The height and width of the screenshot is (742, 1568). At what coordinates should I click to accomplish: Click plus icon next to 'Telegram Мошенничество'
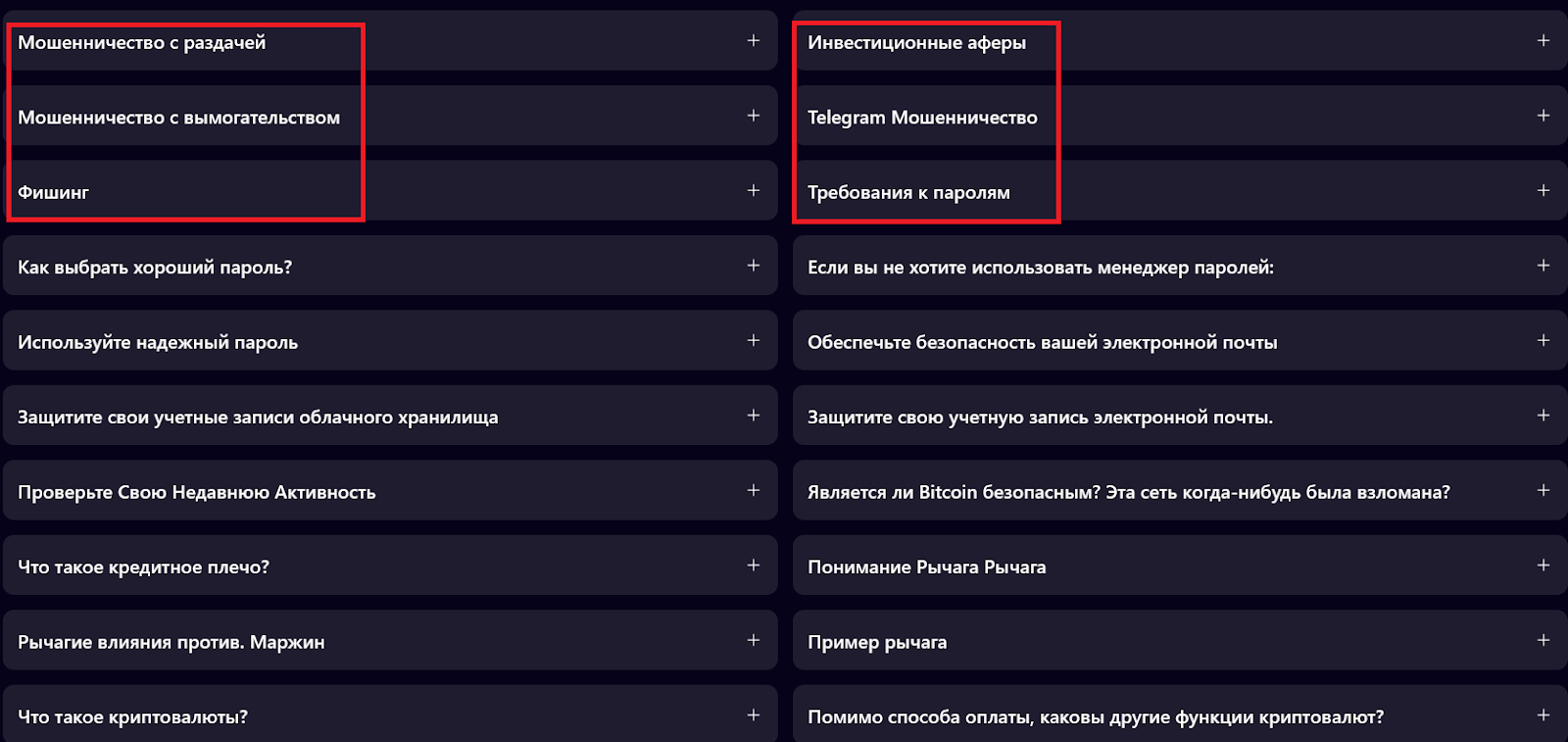[1543, 116]
